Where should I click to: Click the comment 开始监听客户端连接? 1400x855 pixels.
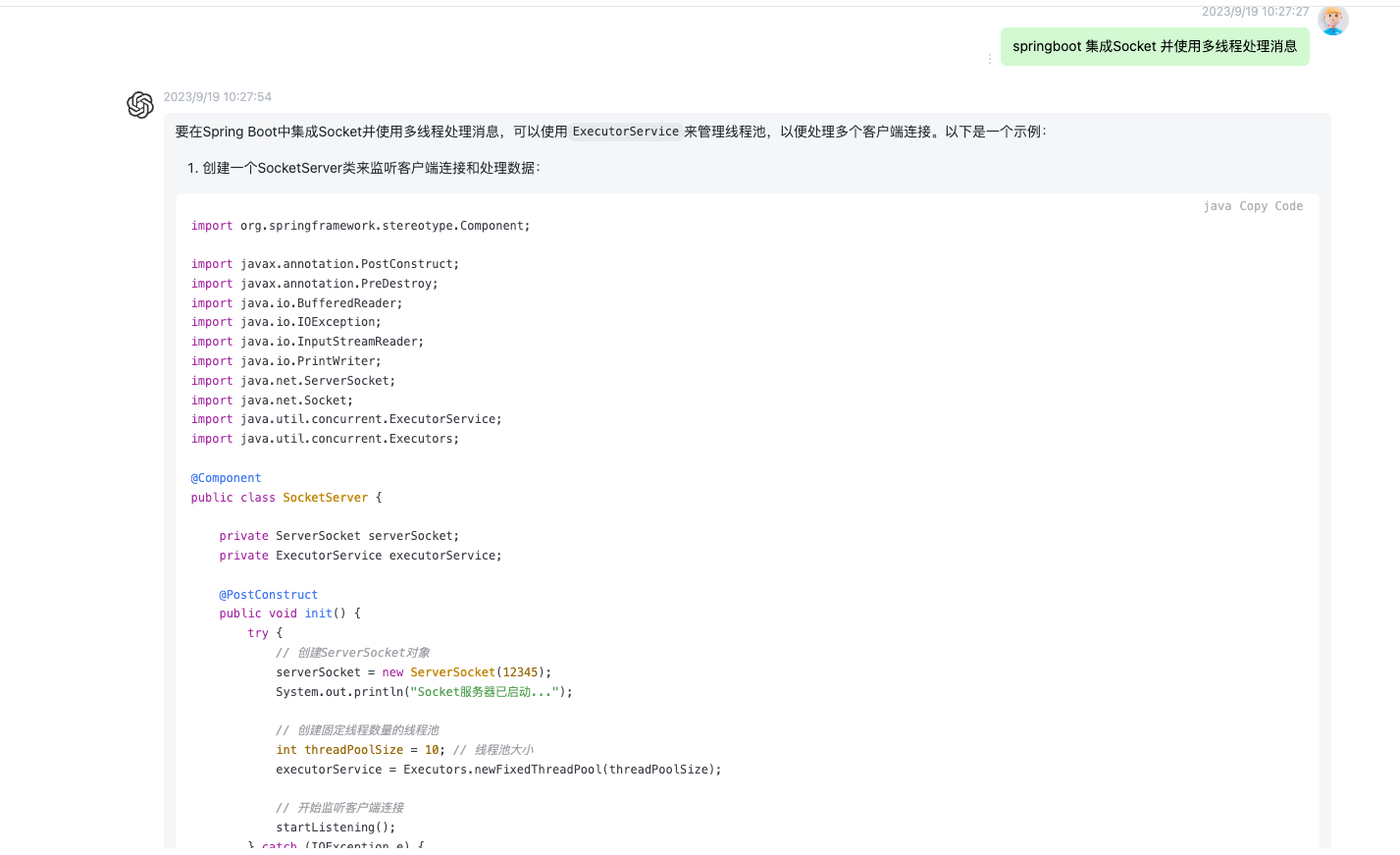pos(340,808)
